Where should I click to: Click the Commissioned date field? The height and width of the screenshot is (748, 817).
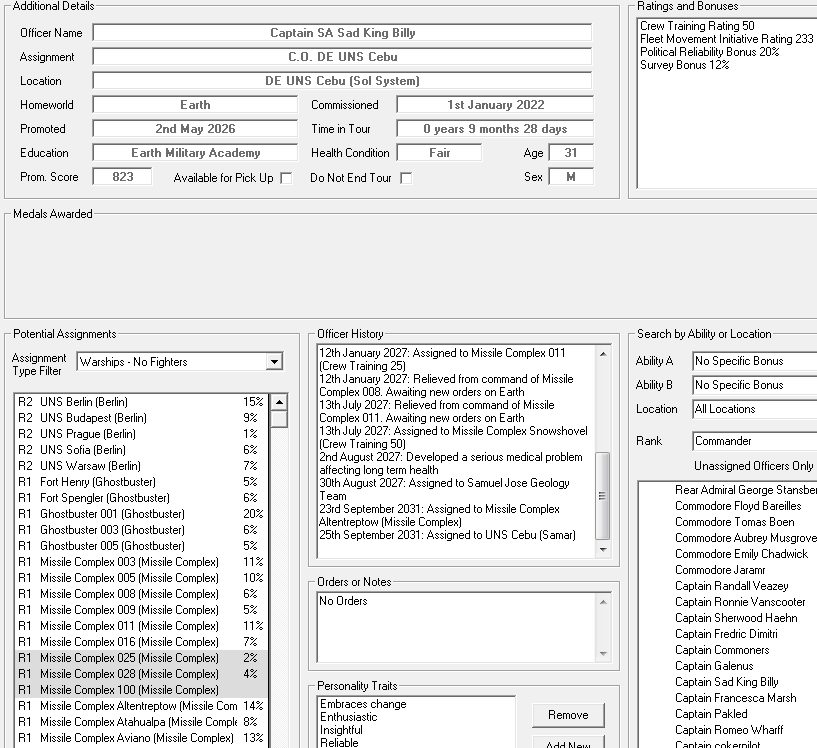pos(495,105)
